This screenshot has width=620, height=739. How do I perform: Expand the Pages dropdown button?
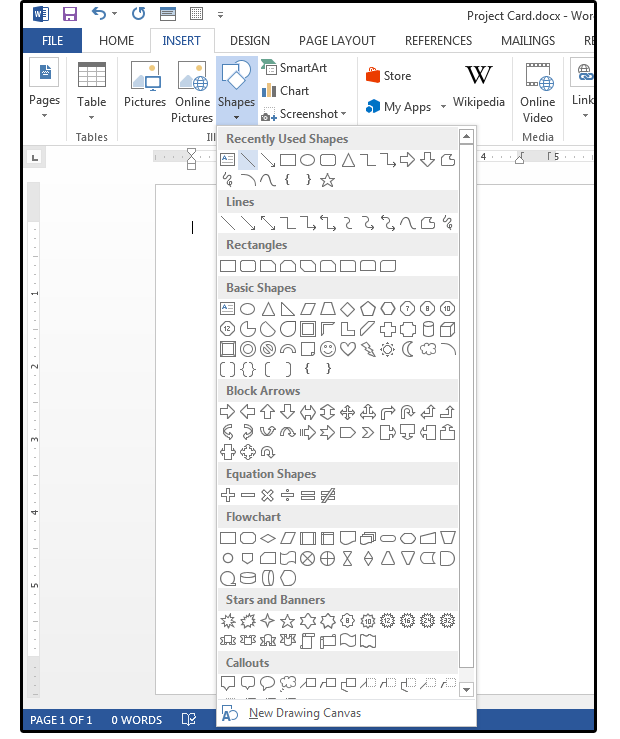pos(44,88)
